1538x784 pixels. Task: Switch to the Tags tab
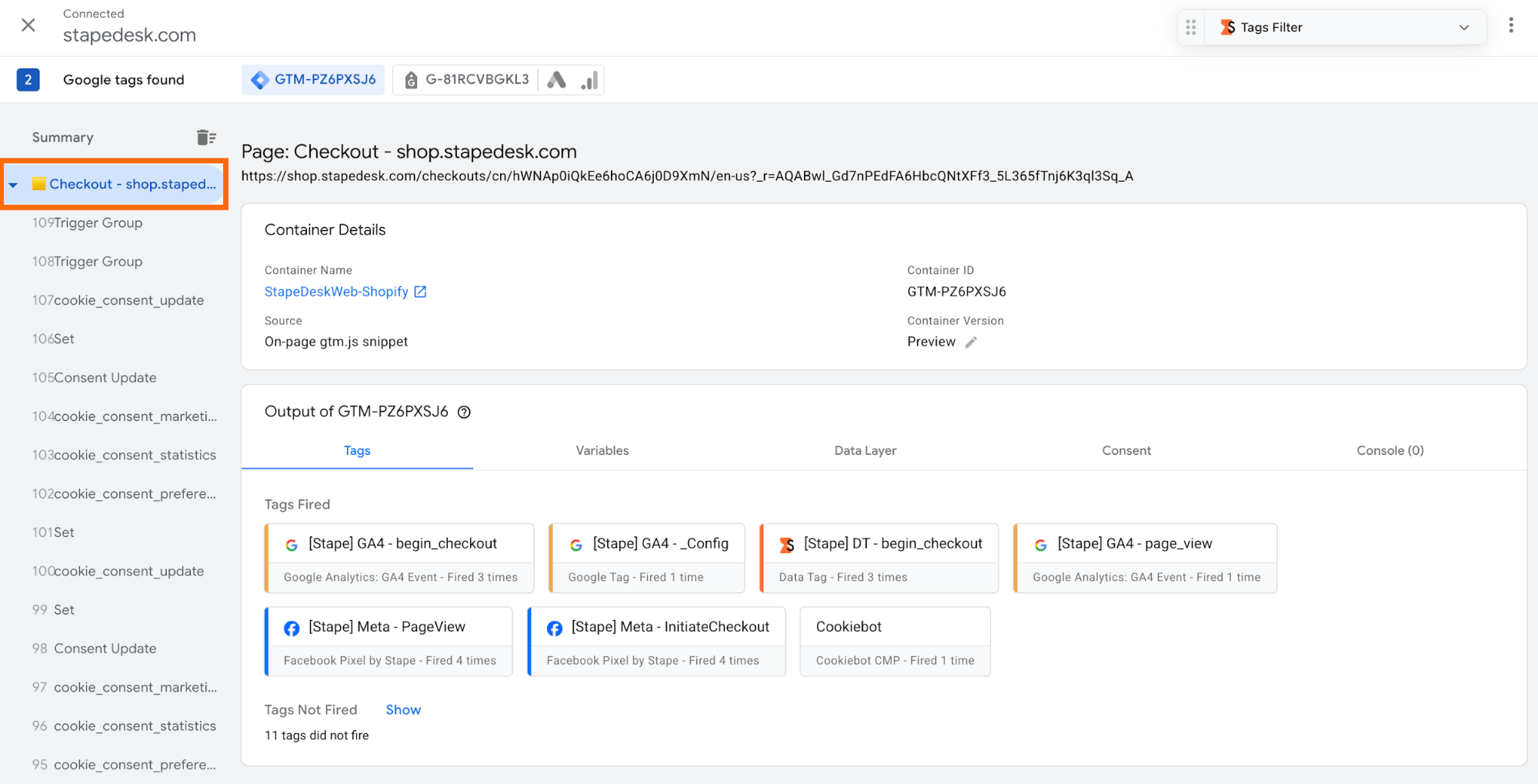point(357,451)
